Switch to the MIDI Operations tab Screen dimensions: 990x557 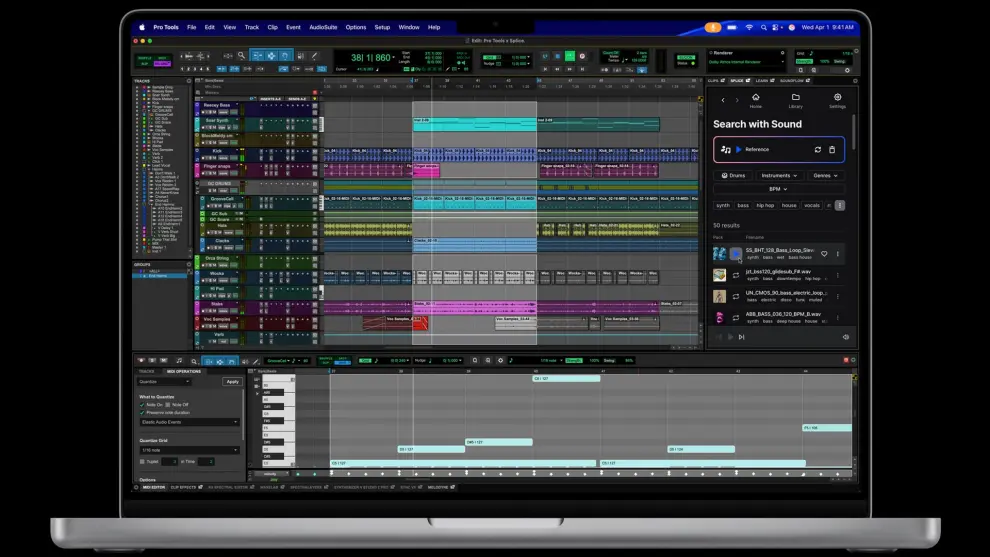pos(182,371)
